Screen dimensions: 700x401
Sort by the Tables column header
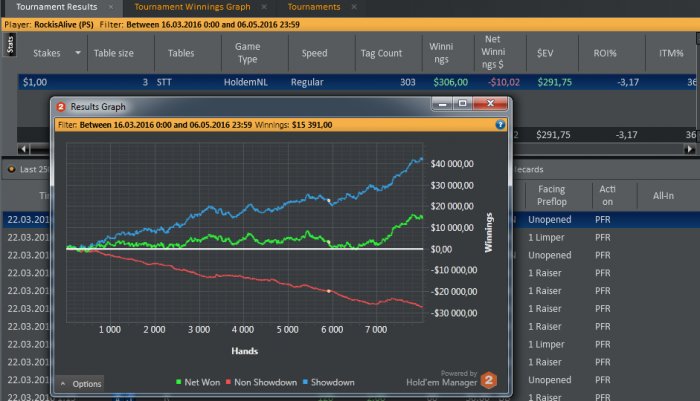(181, 53)
